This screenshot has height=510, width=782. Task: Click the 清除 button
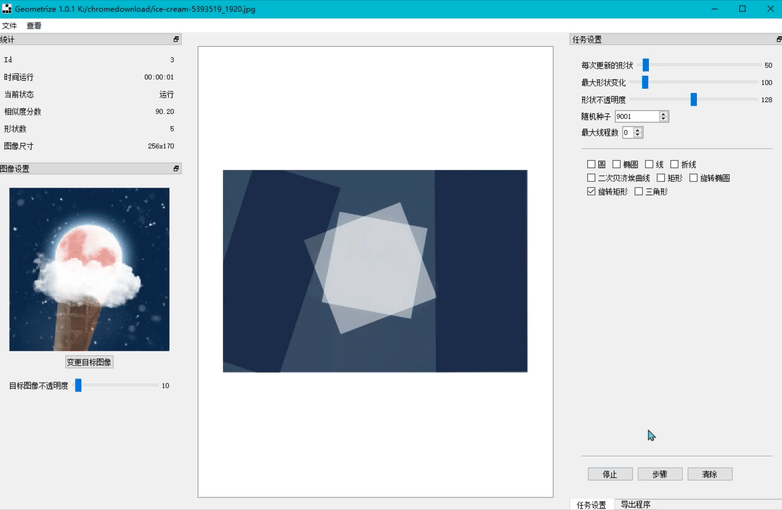(710, 474)
